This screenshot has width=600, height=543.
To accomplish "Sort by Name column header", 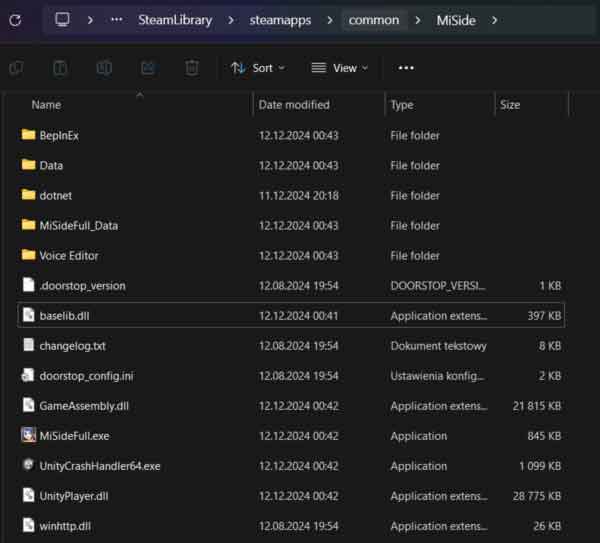I will (x=46, y=105).
